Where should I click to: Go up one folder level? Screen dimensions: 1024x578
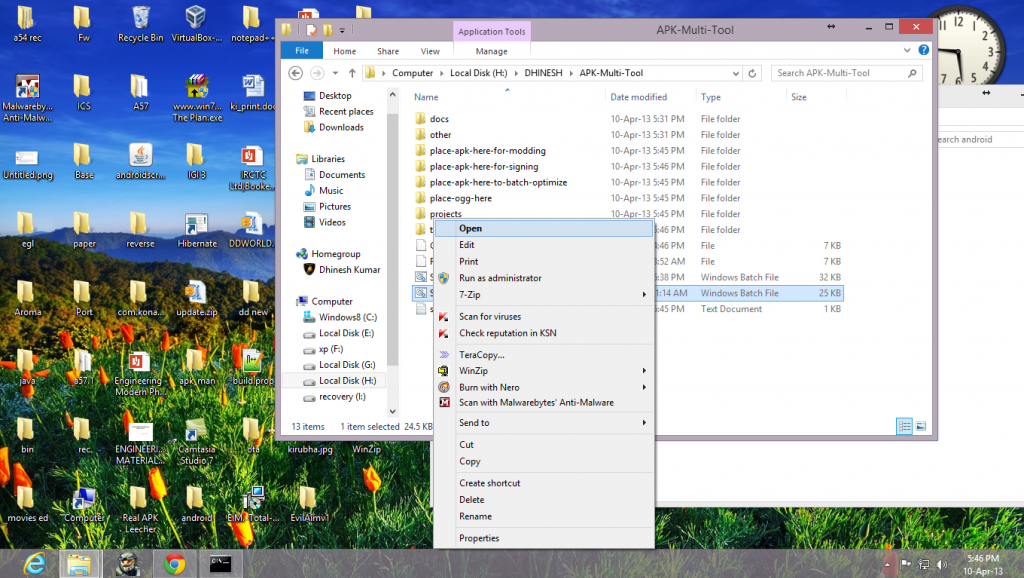click(352, 73)
